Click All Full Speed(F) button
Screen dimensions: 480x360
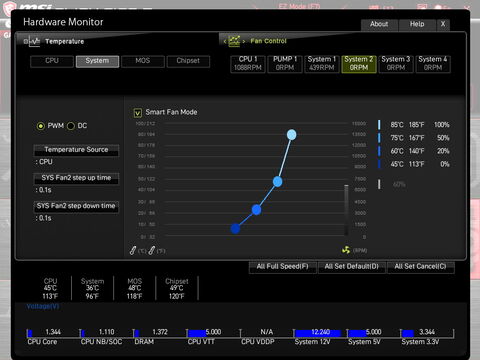pyautogui.click(x=282, y=267)
